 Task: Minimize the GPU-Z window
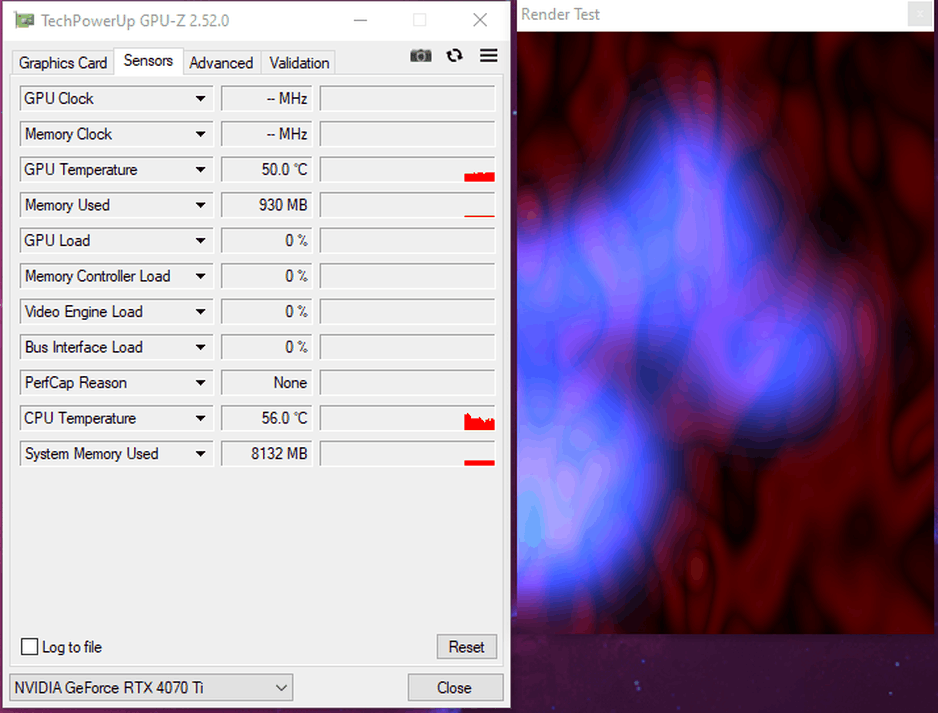click(x=360, y=20)
